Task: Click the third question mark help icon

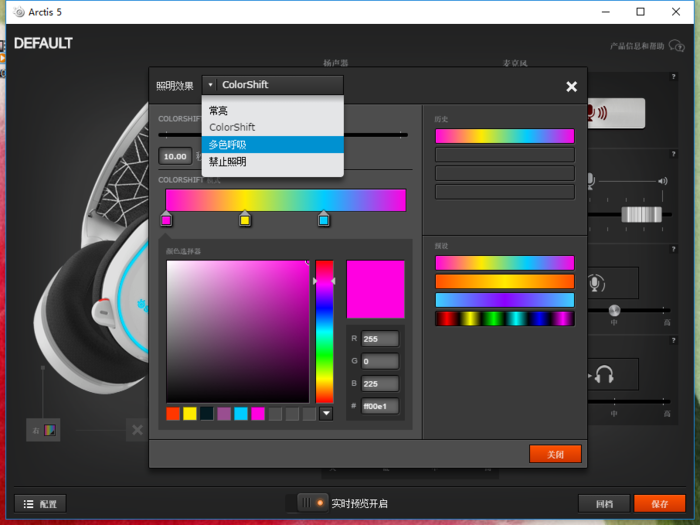Action: tap(674, 249)
